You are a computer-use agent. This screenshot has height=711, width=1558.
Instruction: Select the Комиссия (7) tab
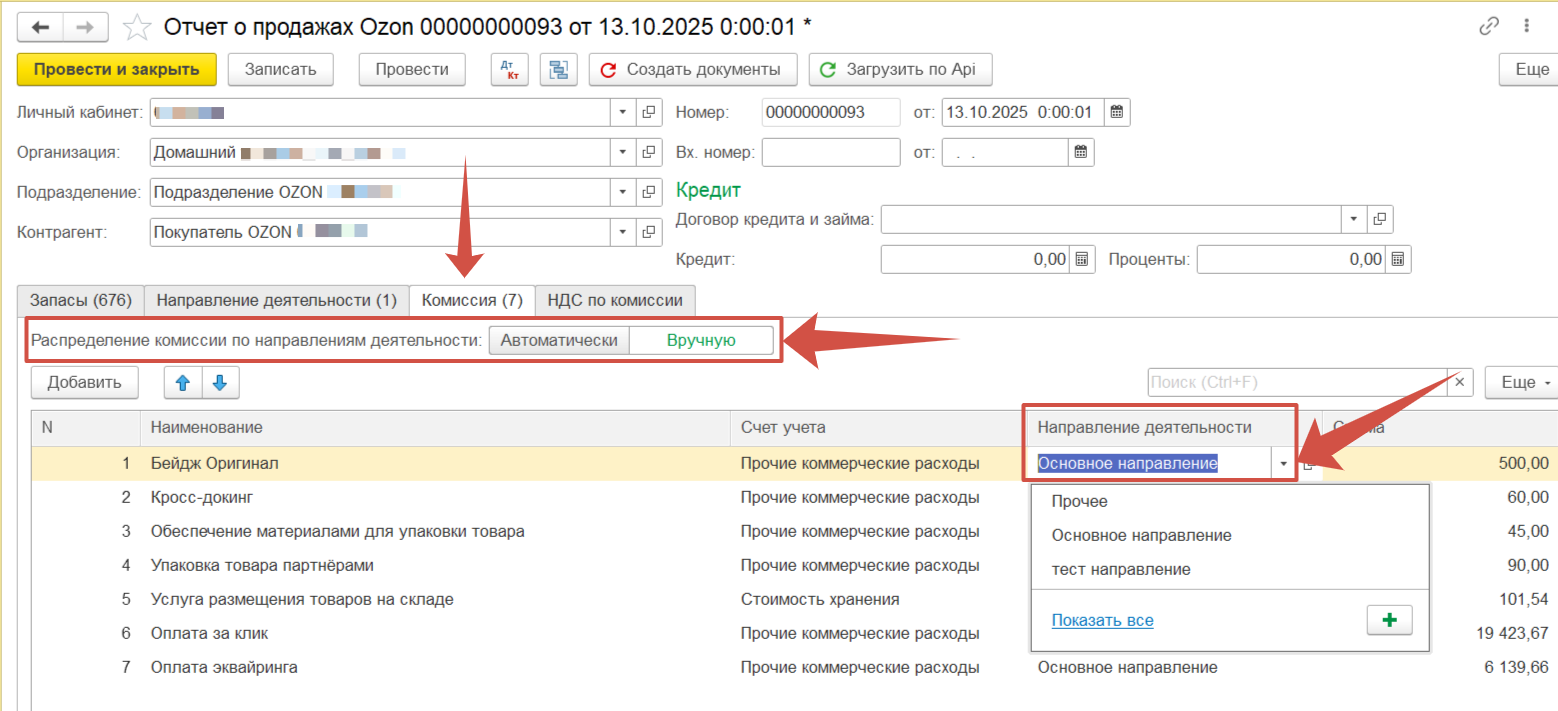point(472,300)
